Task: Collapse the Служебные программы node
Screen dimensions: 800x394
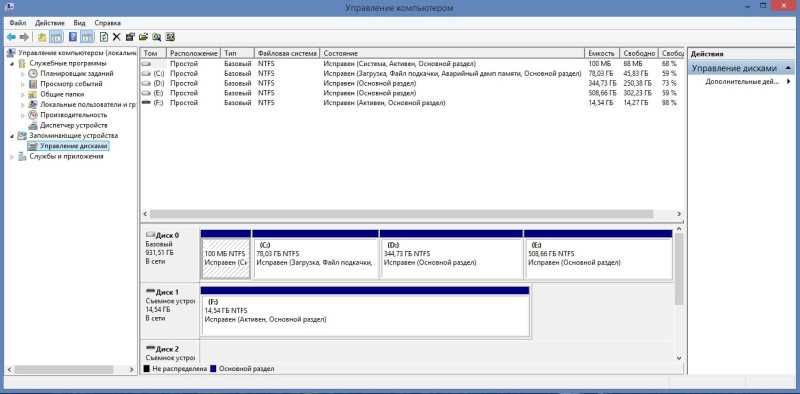Action: click(12, 63)
